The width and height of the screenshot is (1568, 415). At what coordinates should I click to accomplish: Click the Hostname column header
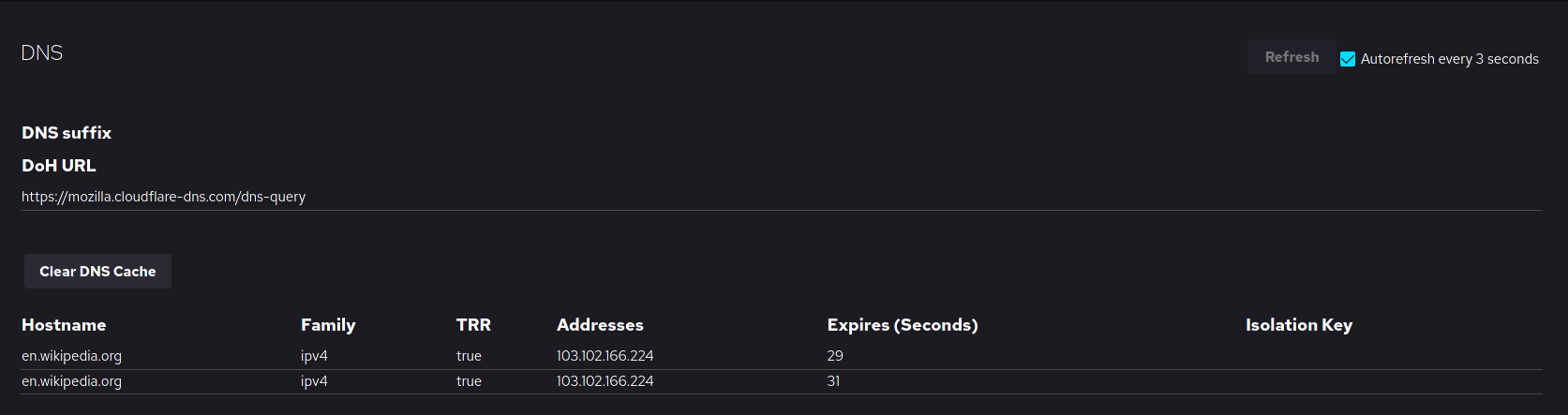64,325
